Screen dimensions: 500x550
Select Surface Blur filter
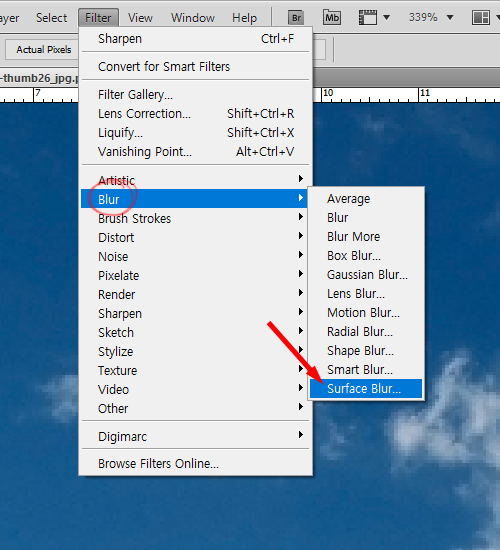[x=366, y=389]
